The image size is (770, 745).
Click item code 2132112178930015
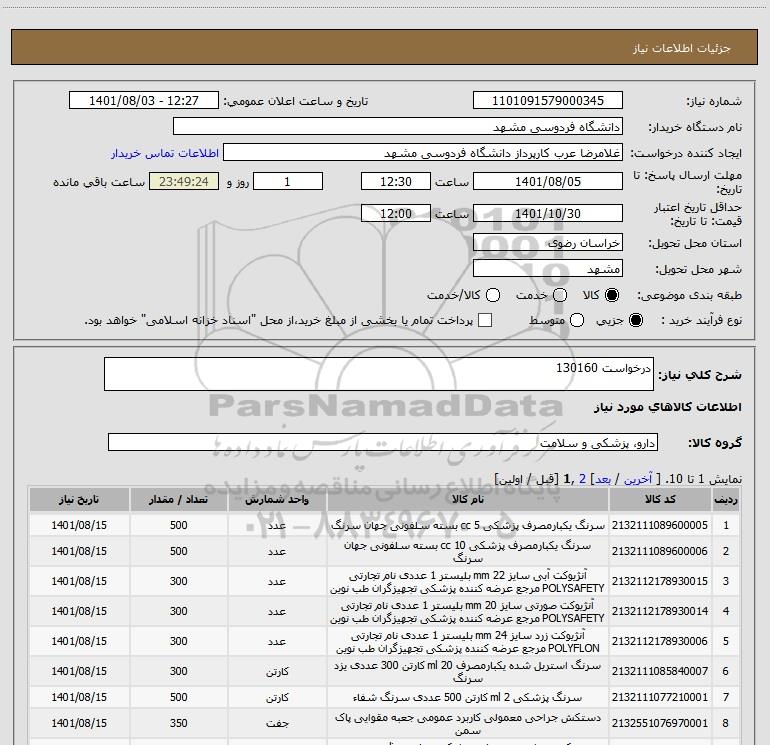(660, 581)
